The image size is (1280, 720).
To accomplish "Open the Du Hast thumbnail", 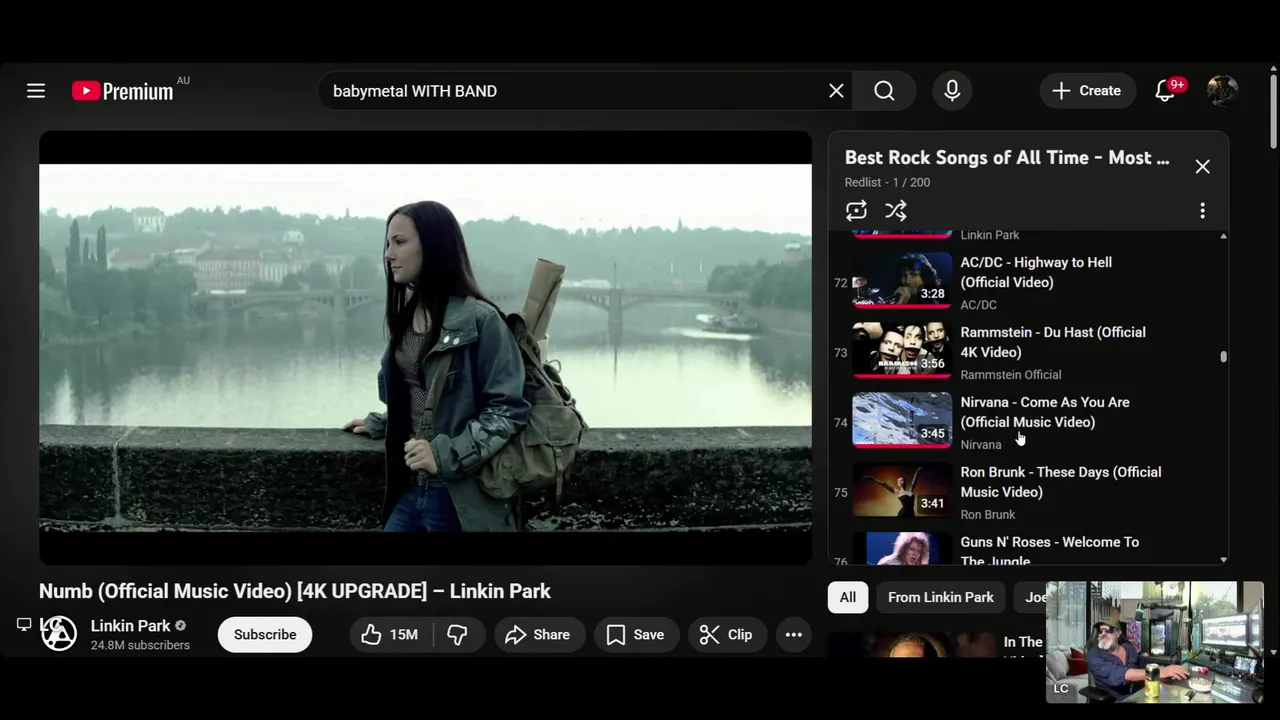I will (x=902, y=350).
